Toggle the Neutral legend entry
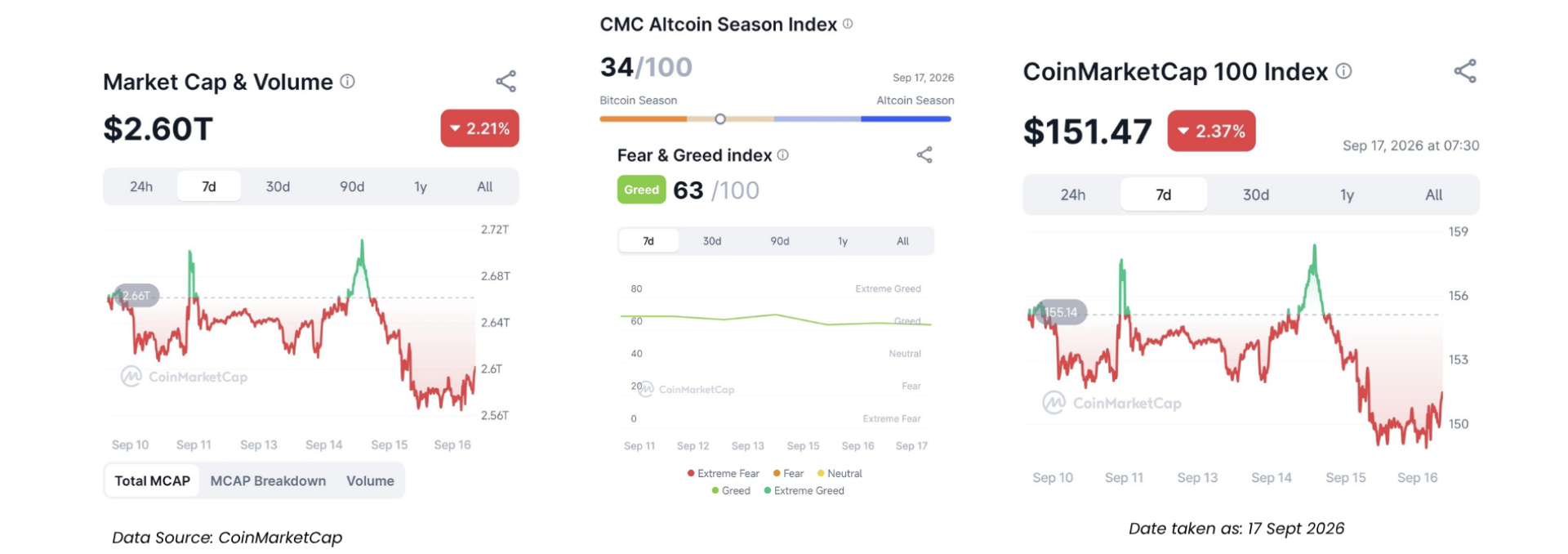Viewport: 1568px width, 554px height. [840, 473]
